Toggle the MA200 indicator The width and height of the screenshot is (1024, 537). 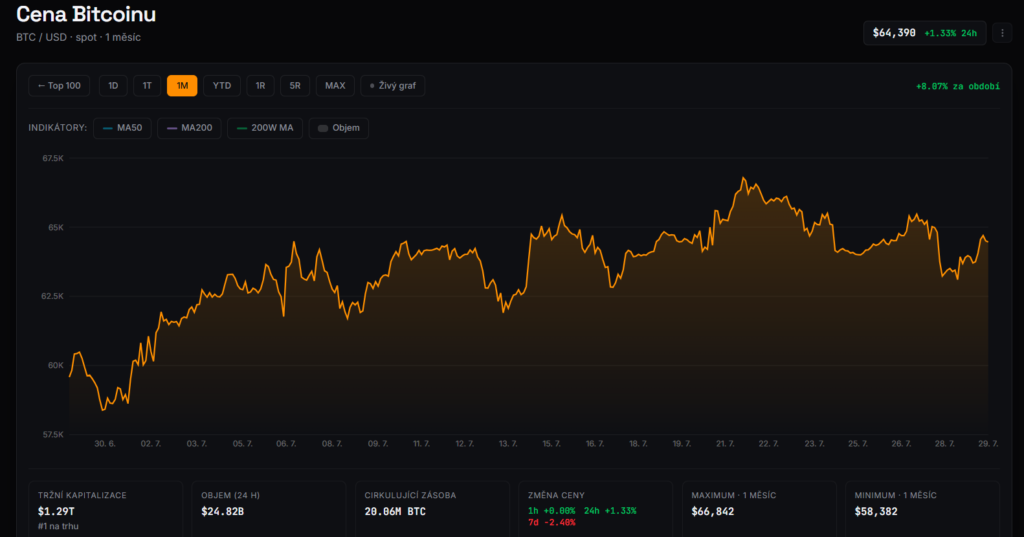pos(189,128)
